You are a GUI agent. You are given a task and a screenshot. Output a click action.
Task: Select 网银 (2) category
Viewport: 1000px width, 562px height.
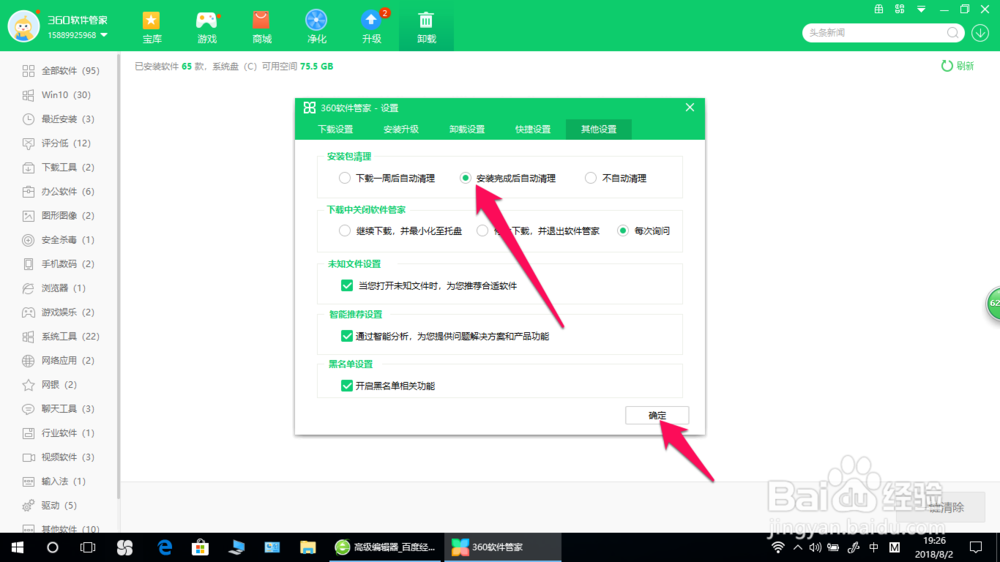tap(49, 385)
